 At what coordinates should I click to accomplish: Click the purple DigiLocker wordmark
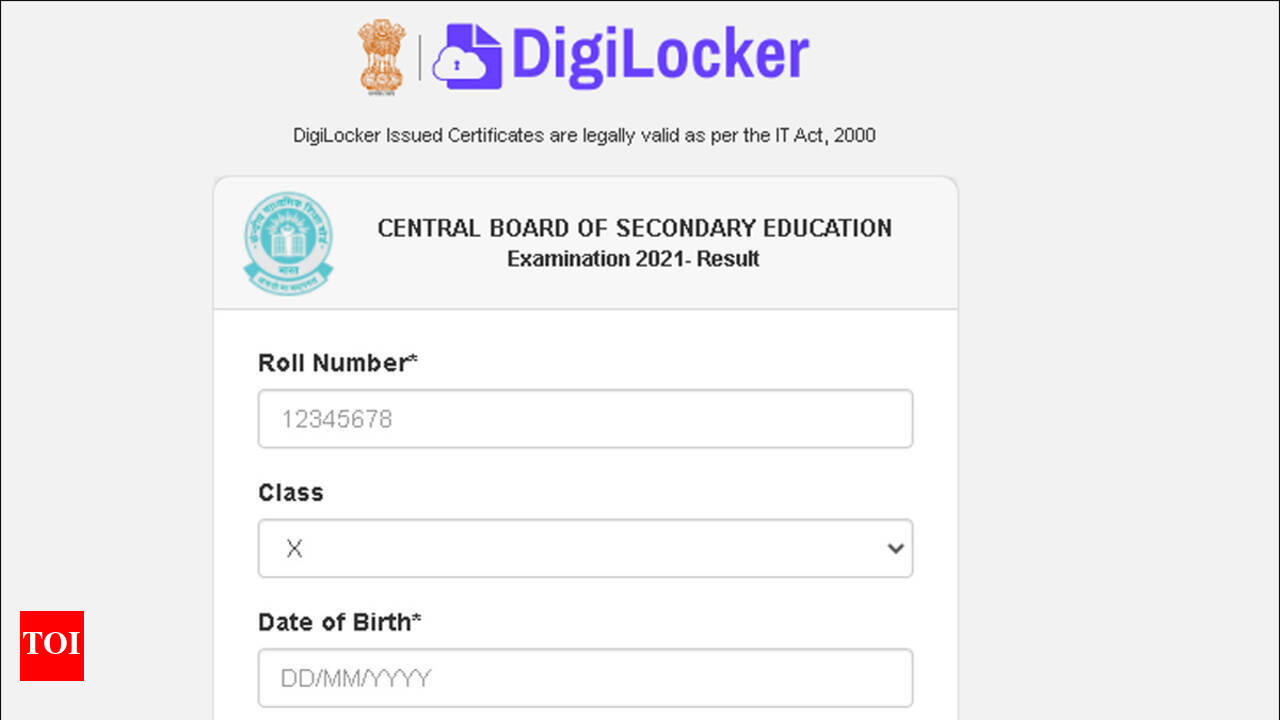click(x=659, y=55)
